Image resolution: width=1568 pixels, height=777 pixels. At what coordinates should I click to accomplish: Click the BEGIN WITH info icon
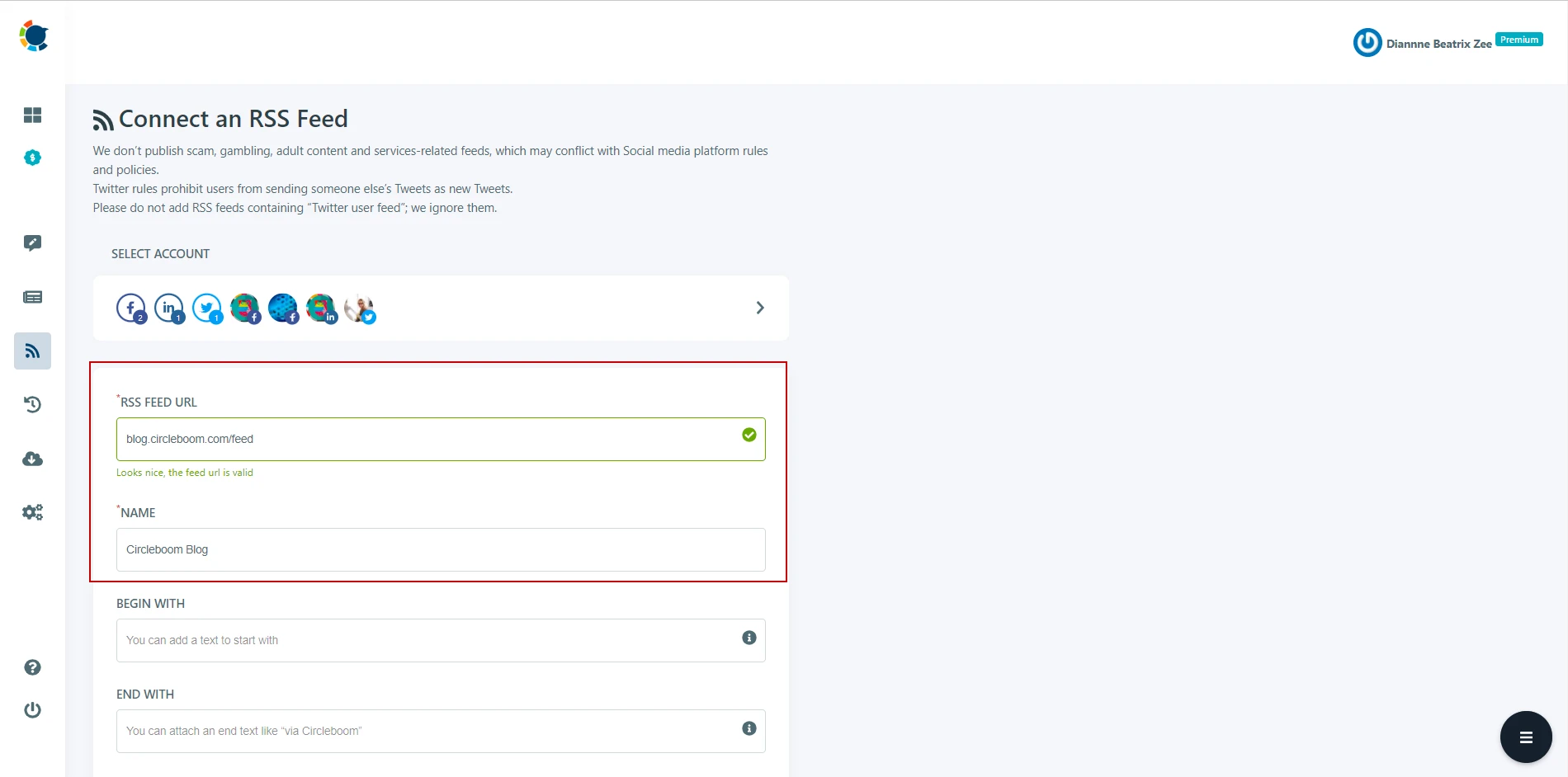point(749,638)
